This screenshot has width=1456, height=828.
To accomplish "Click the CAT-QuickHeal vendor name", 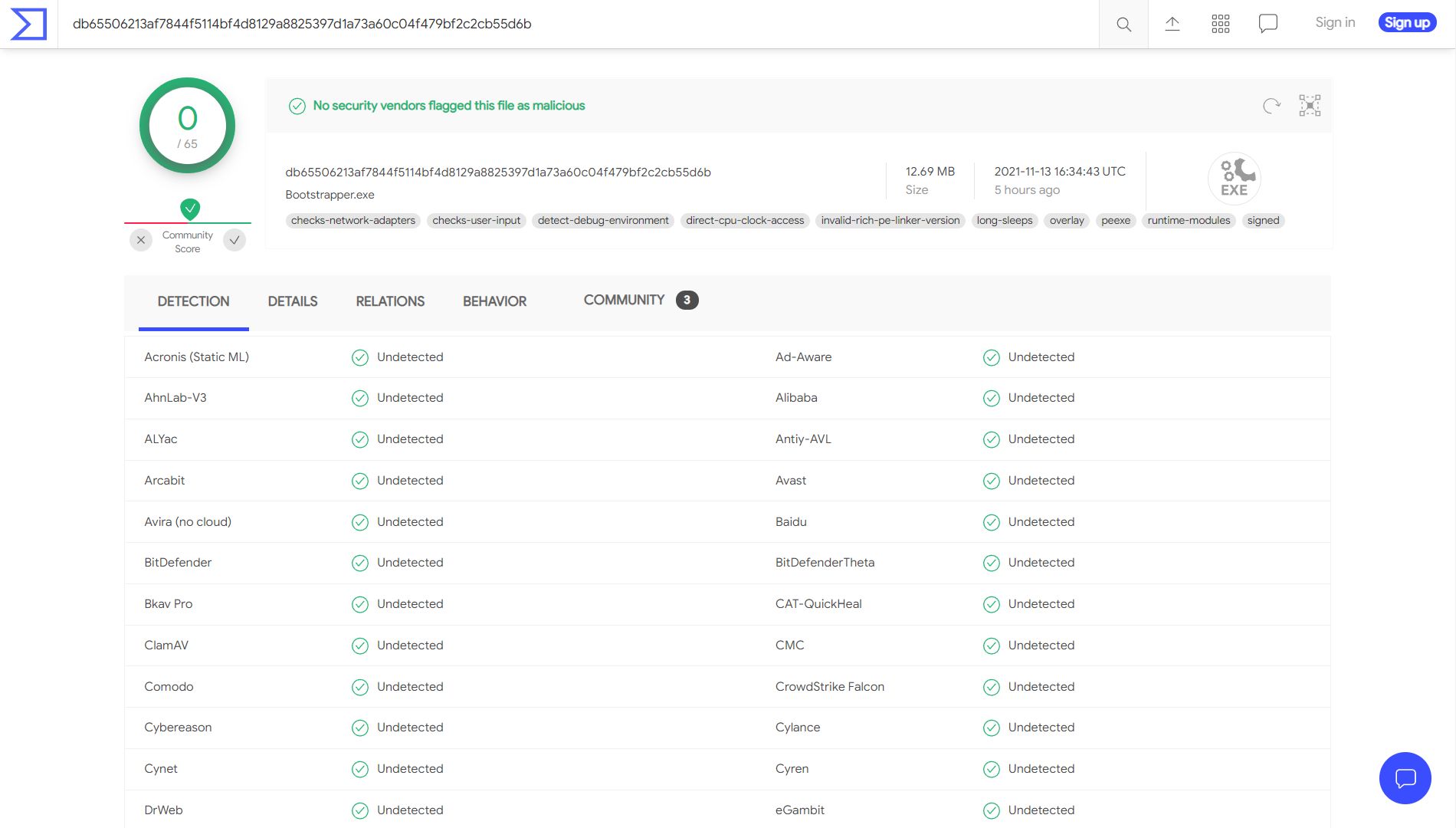I will 818,604.
